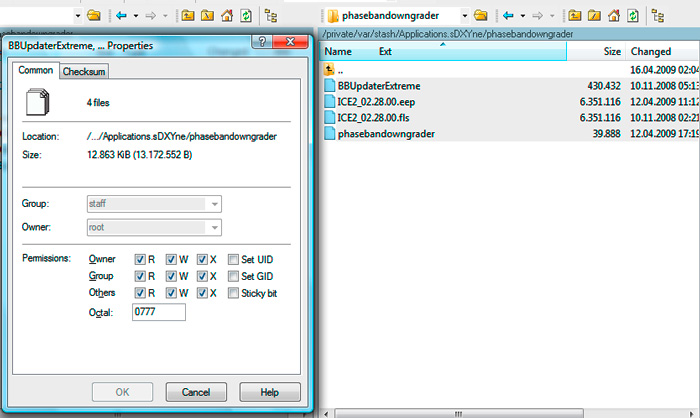This screenshot has height=418, width=700.
Task: Enable the Set GID checkbox
Action: (233, 276)
